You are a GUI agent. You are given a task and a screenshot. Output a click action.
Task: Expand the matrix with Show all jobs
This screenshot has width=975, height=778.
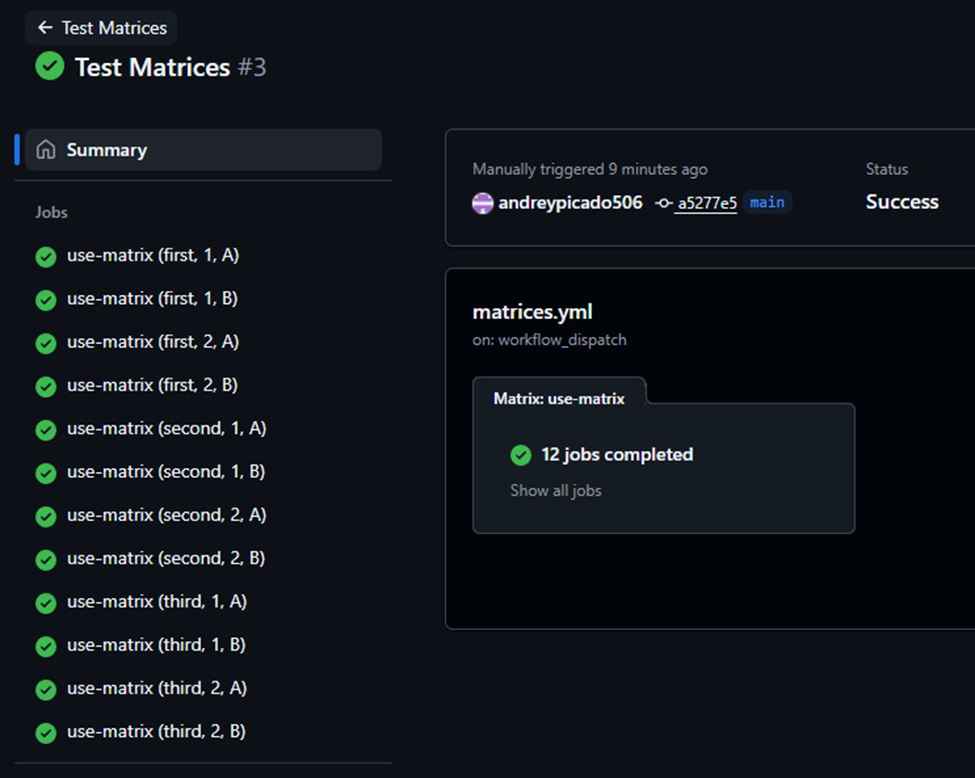click(555, 491)
